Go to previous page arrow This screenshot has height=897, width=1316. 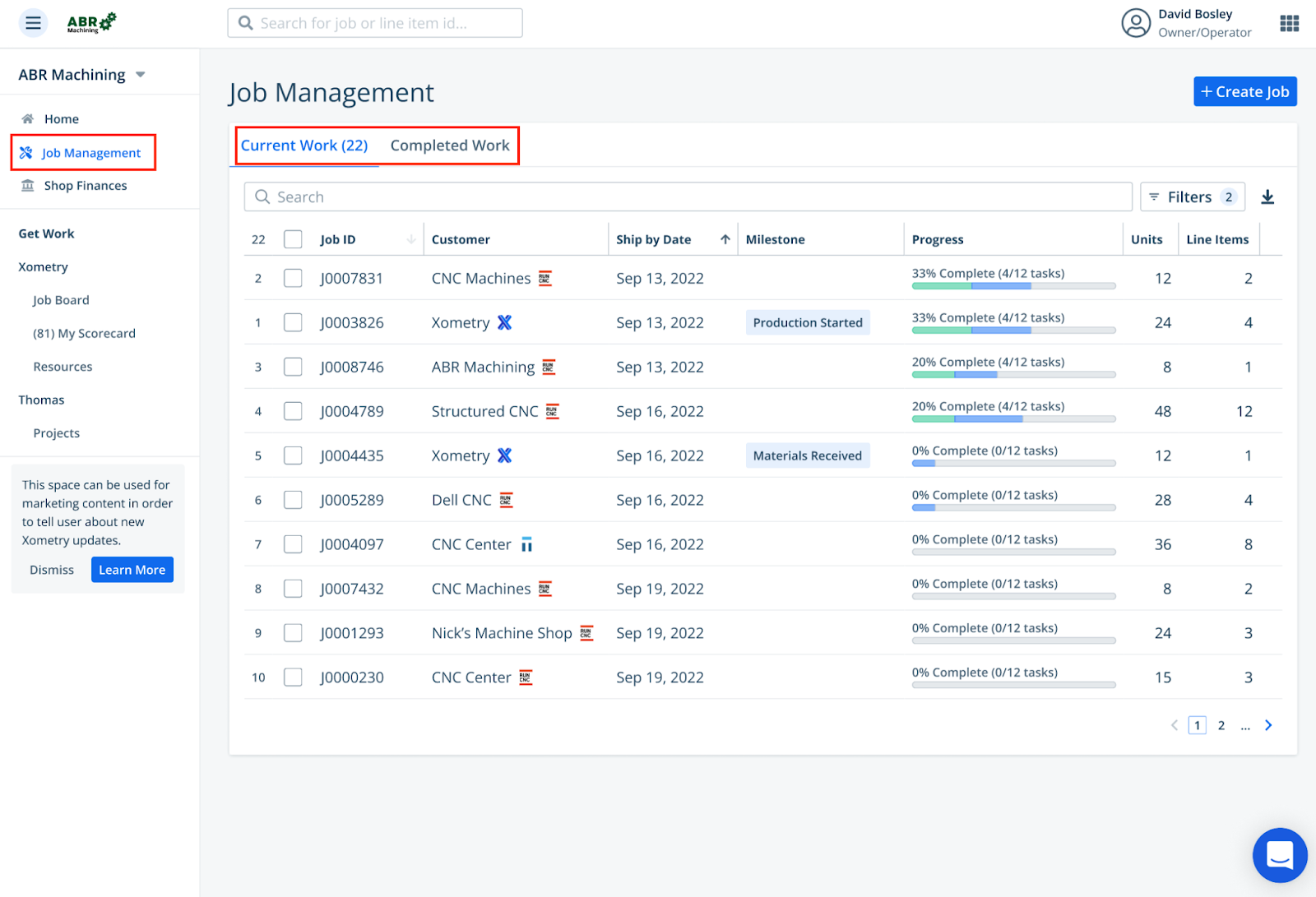[1175, 725]
